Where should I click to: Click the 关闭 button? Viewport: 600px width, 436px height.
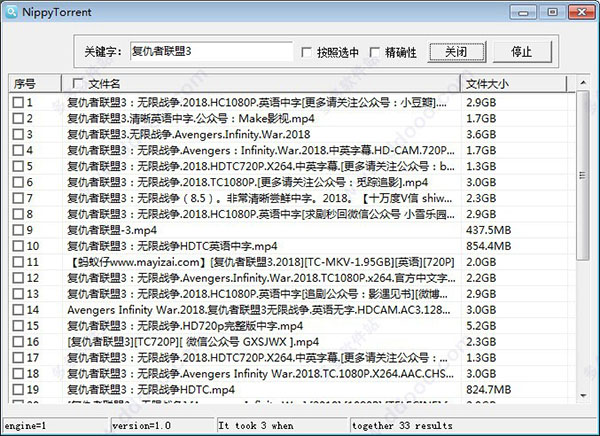[x=457, y=52]
